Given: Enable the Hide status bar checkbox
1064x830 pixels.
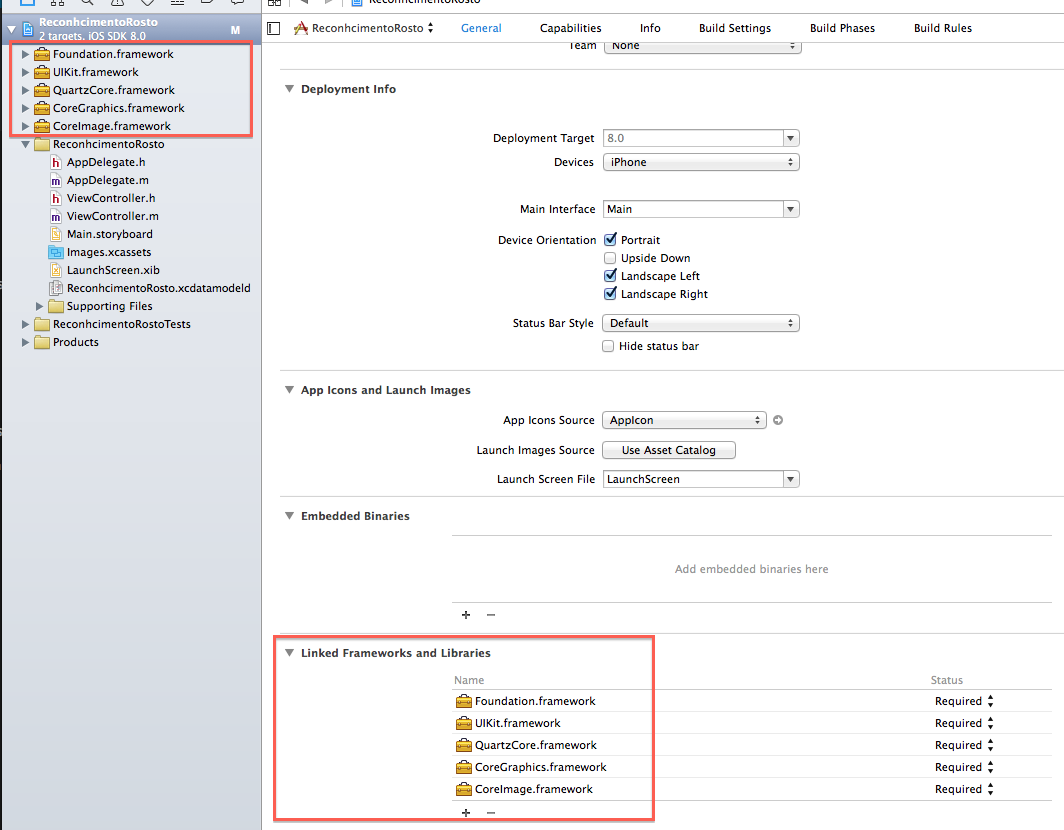Looking at the screenshot, I should pyautogui.click(x=608, y=346).
